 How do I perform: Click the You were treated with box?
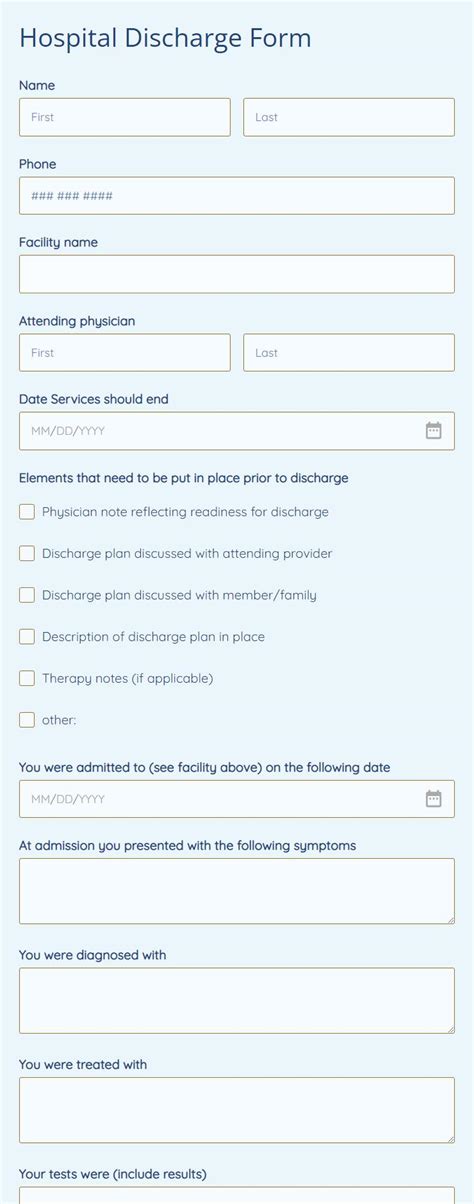pyautogui.click(x=237, y=1110)
